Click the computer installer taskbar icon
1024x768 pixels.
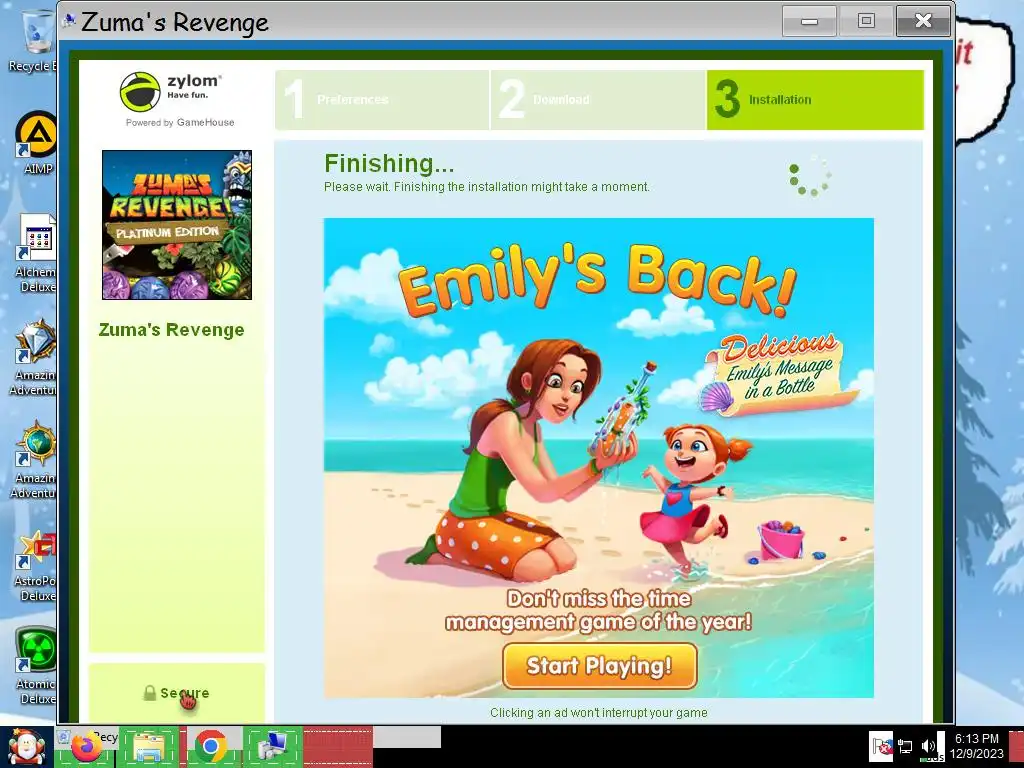coord(273,747)
